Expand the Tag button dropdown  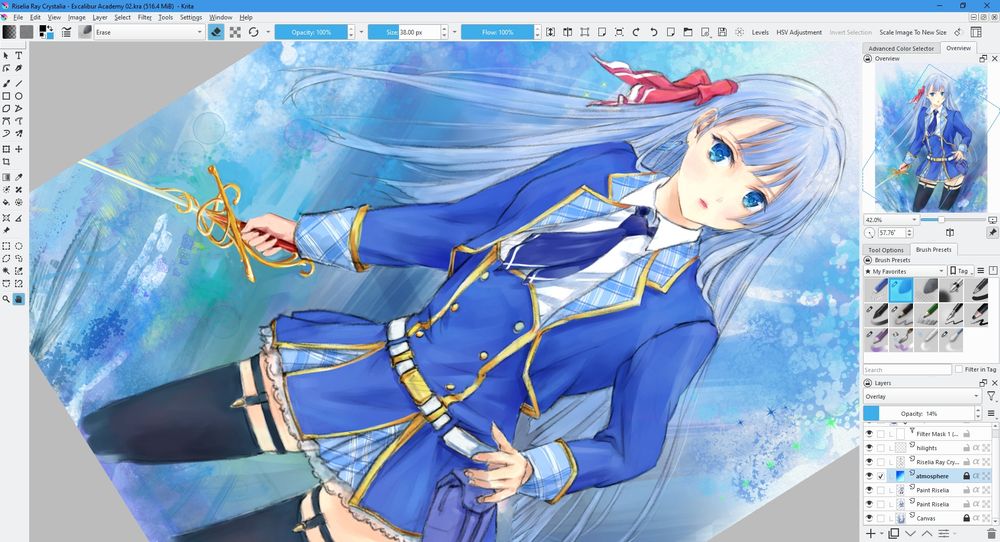(x=961, y=271)
